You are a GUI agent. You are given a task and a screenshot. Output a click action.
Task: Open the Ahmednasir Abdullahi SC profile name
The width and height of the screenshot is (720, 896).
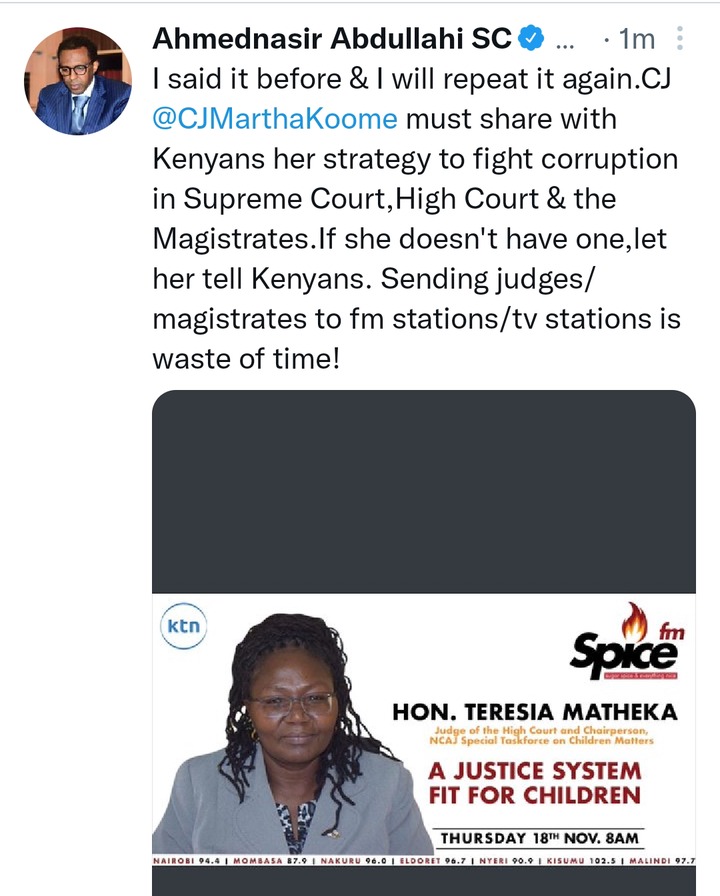pyautogui.click(x=332, y=38)
